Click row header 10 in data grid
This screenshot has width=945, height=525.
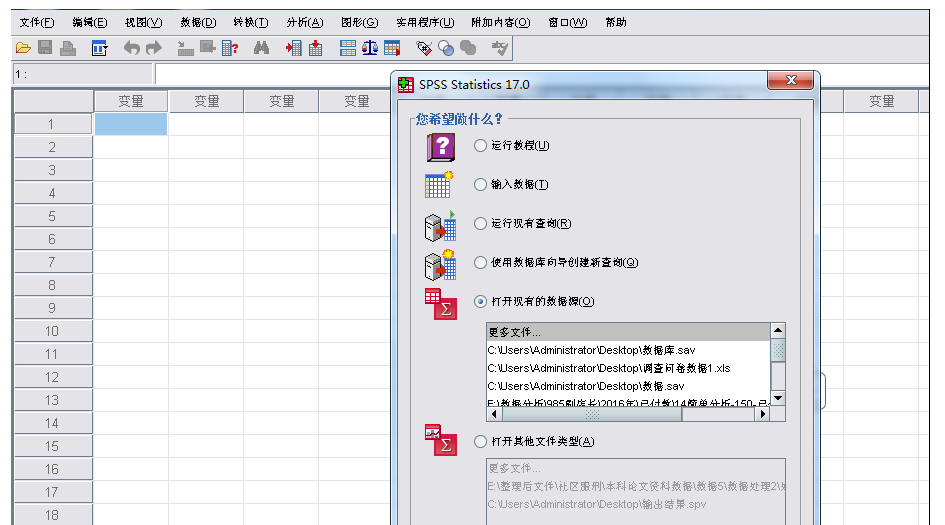pos(52,331)
